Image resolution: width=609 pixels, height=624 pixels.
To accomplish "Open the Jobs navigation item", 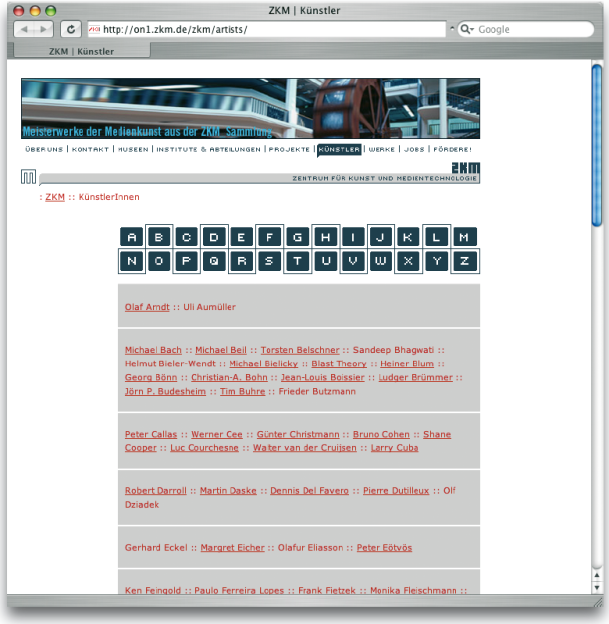I will [414, 149].
